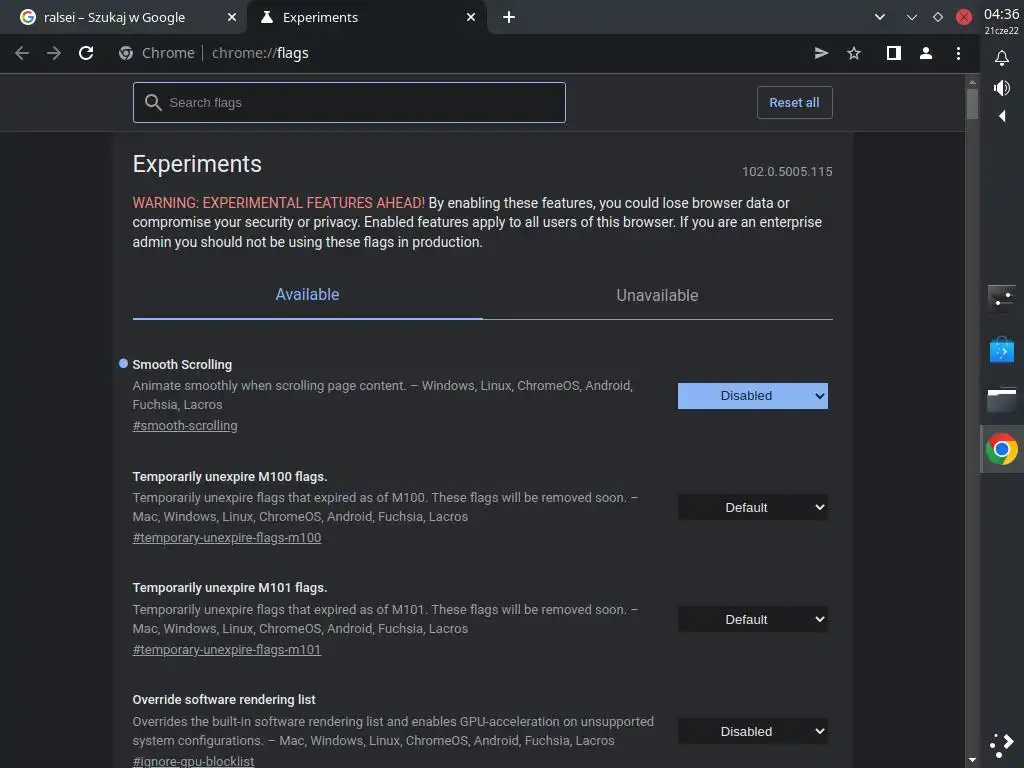Click the share page arrow icon
The image size is (1024, 768).
coord(821,53)
